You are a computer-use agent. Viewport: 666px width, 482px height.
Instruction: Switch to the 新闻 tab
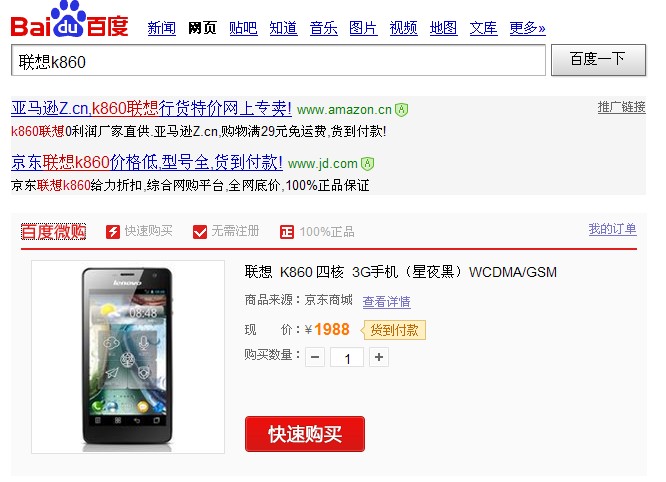162,28
